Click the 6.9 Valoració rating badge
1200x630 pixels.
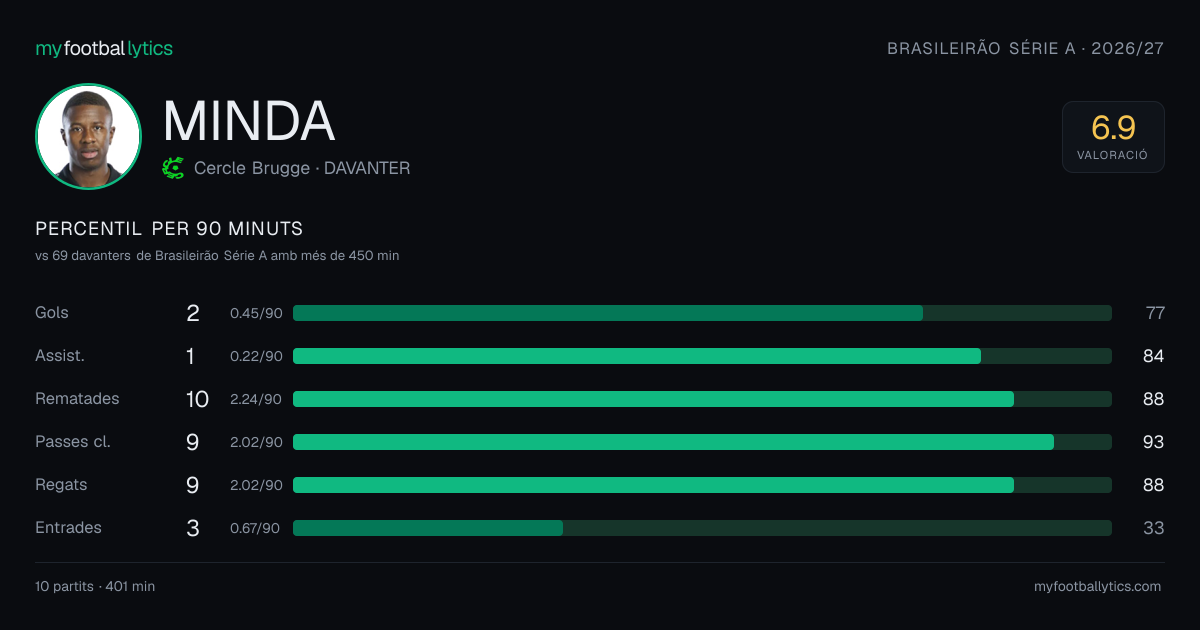click(1113, 137)
